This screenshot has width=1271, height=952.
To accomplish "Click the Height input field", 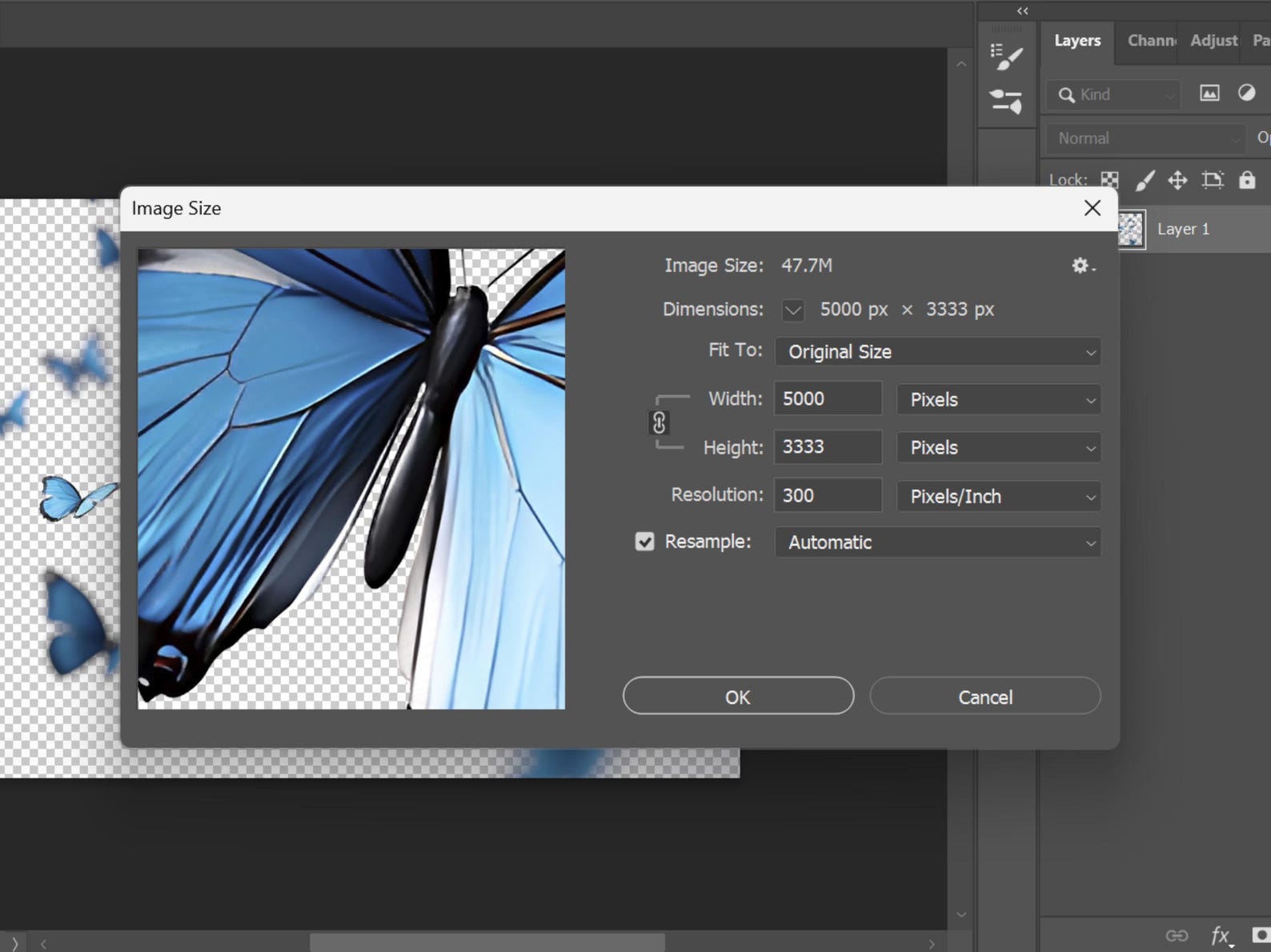I will click(x=828, y=446).
